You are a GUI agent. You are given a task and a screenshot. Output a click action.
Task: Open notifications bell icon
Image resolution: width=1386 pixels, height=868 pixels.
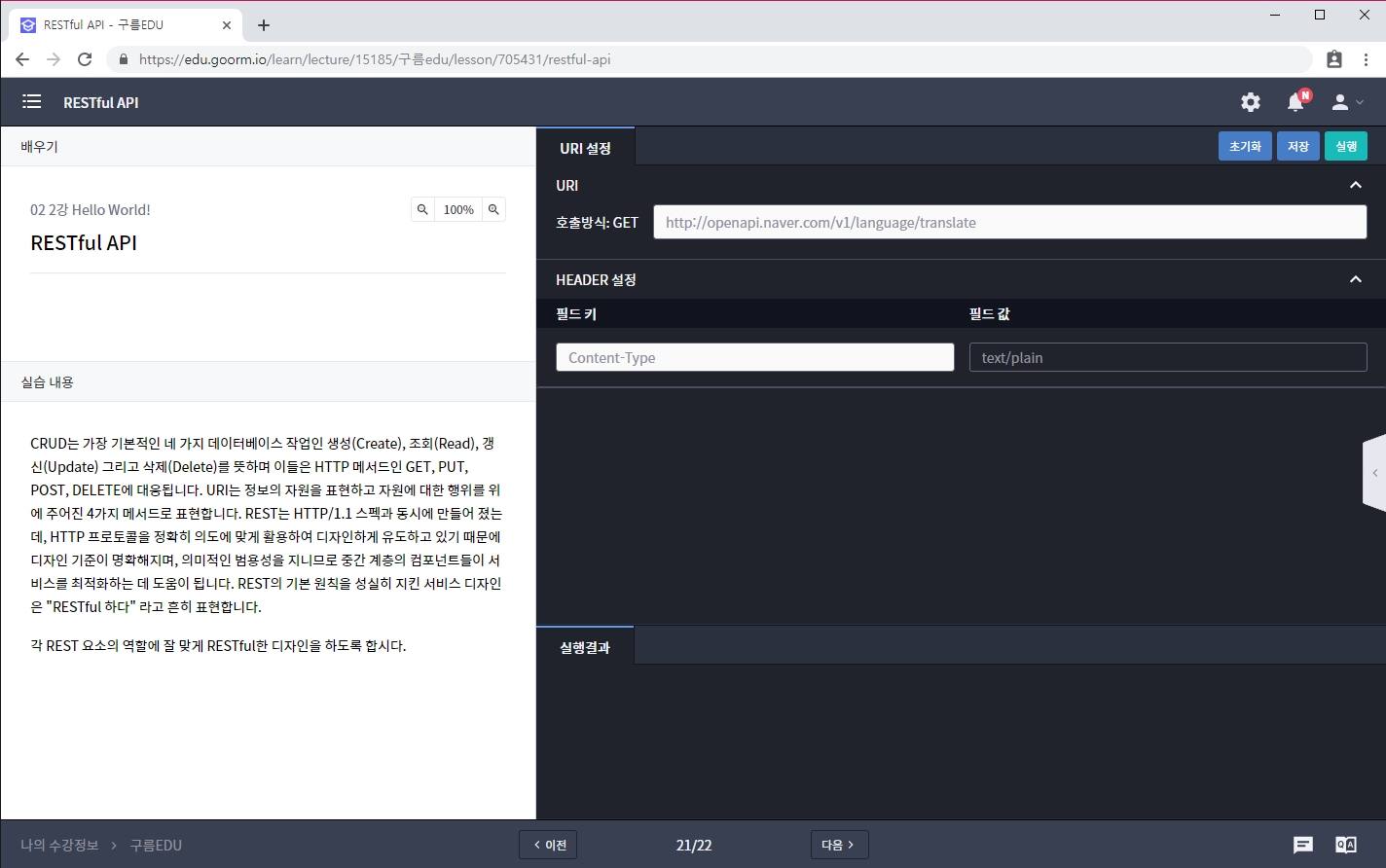pyautogui.click(x=1295, y=102)
